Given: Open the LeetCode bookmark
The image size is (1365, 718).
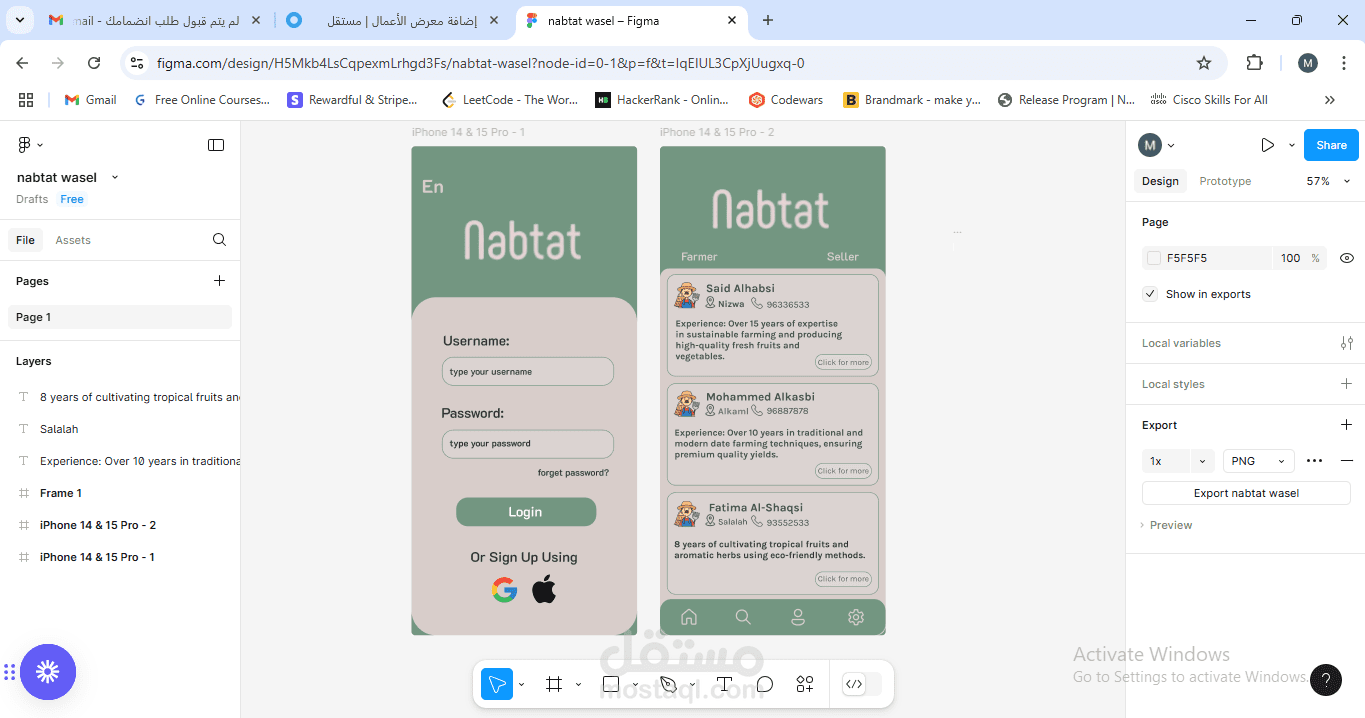Looking at the screenshot, I should [508, 100].
